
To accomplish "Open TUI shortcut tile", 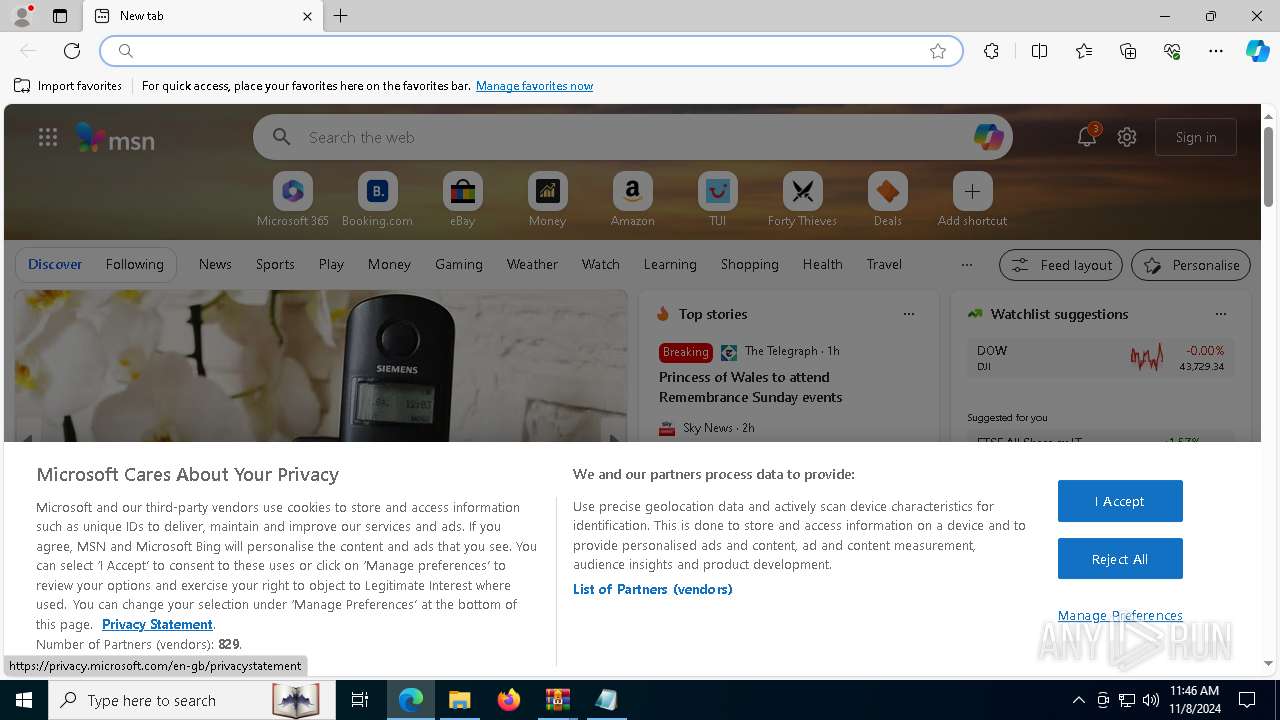I will tap(717, 199).
